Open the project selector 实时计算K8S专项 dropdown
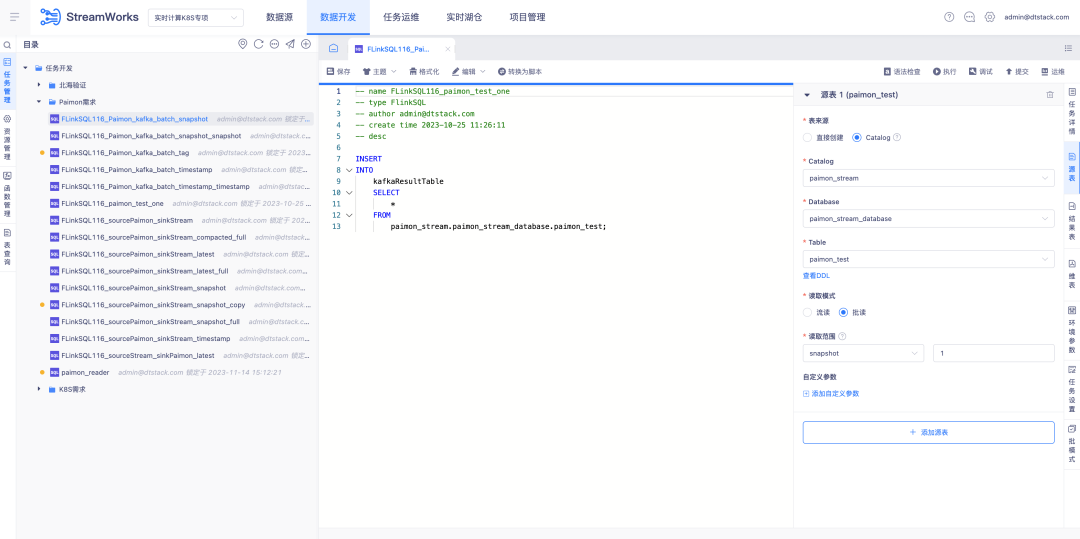1080x539 pixels. pyautogui.click(x=196, y=17)
